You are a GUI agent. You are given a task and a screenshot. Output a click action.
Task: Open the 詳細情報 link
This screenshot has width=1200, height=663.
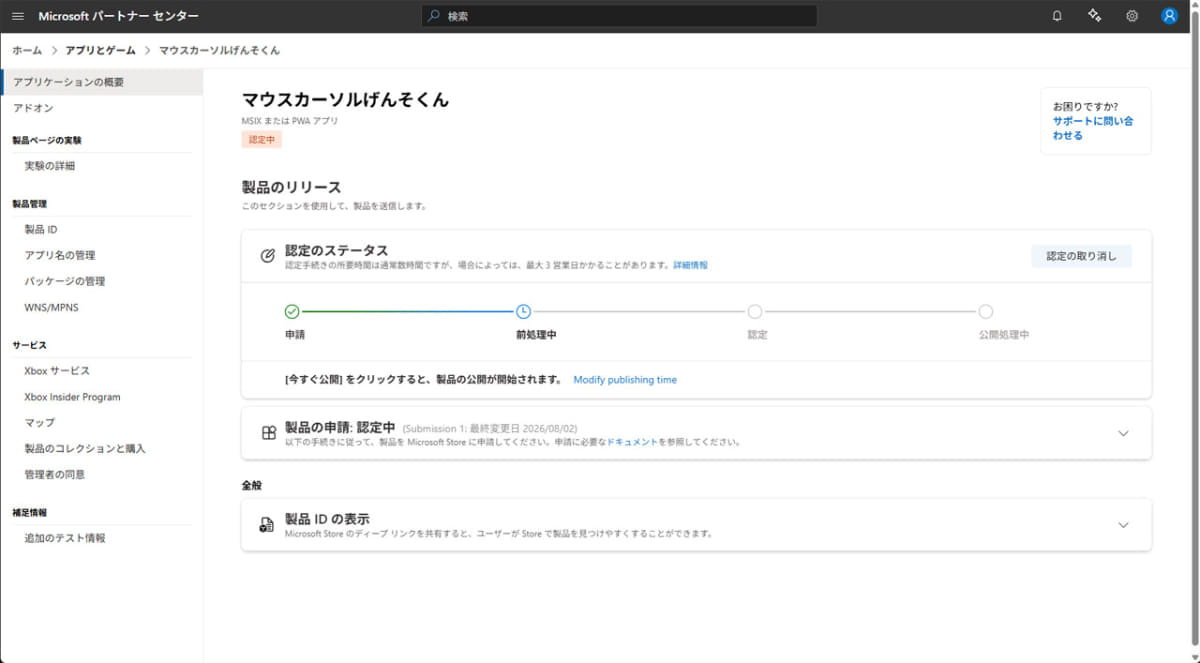(690, 265)
